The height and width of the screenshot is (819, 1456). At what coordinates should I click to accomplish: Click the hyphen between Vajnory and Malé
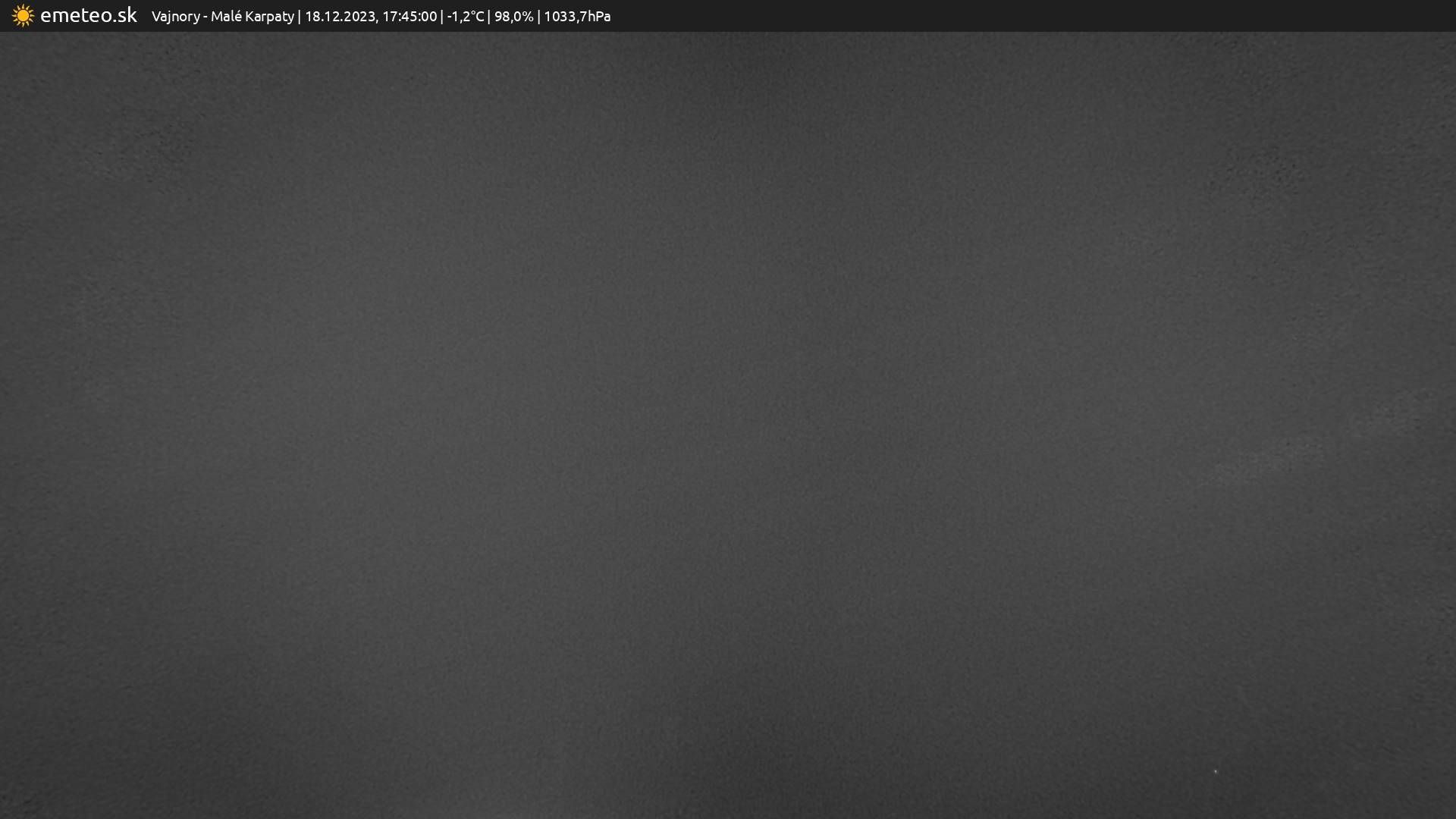[205, 17]
